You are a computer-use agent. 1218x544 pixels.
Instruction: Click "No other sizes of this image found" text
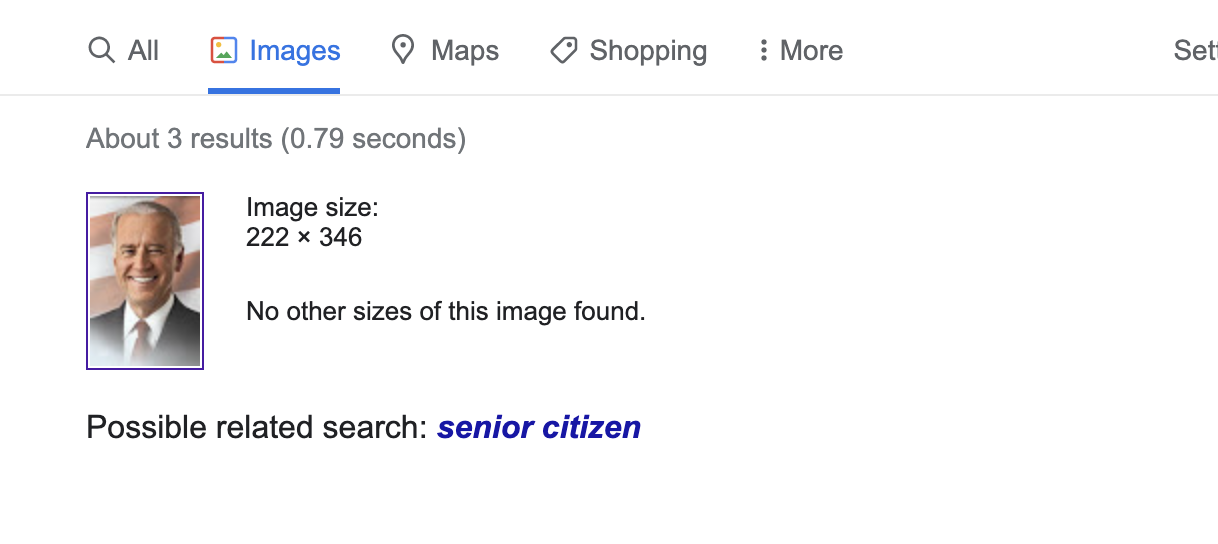pos(446,311)
